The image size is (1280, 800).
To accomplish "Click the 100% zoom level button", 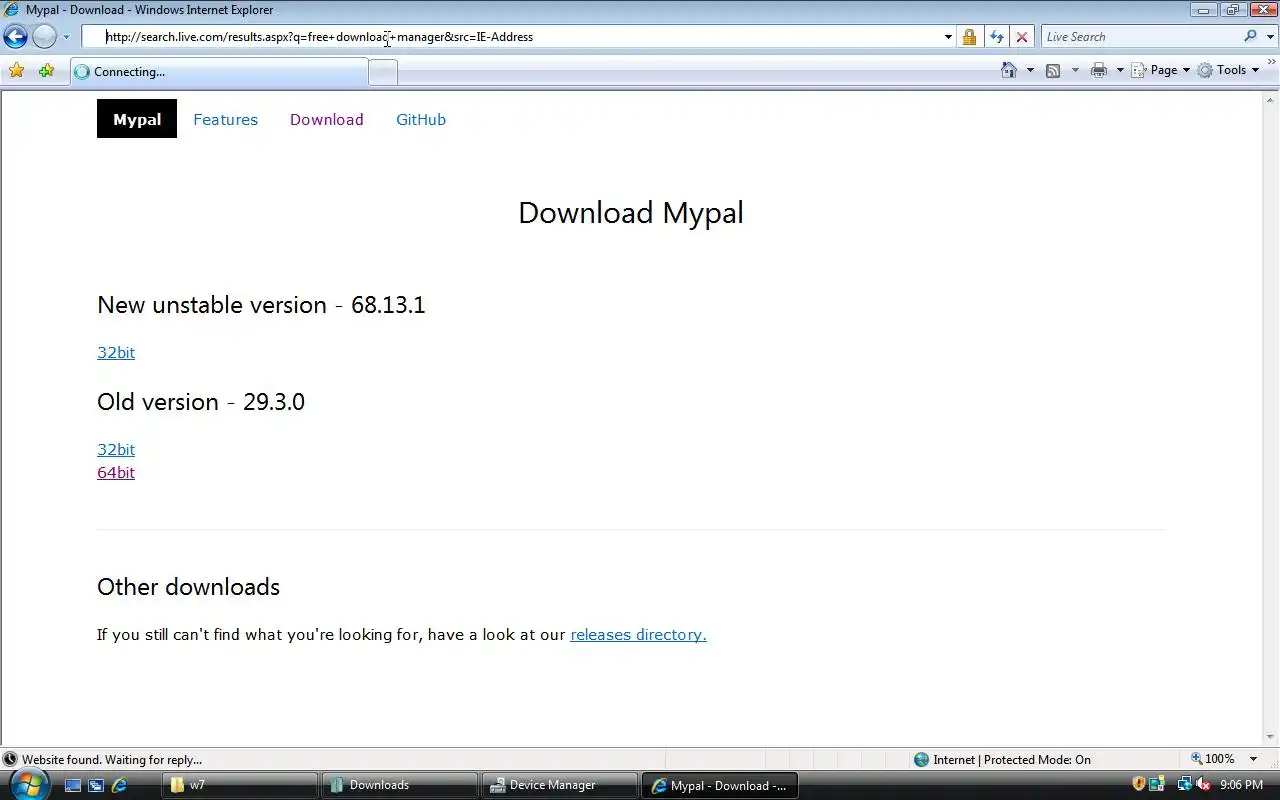I will point(1212,760).
